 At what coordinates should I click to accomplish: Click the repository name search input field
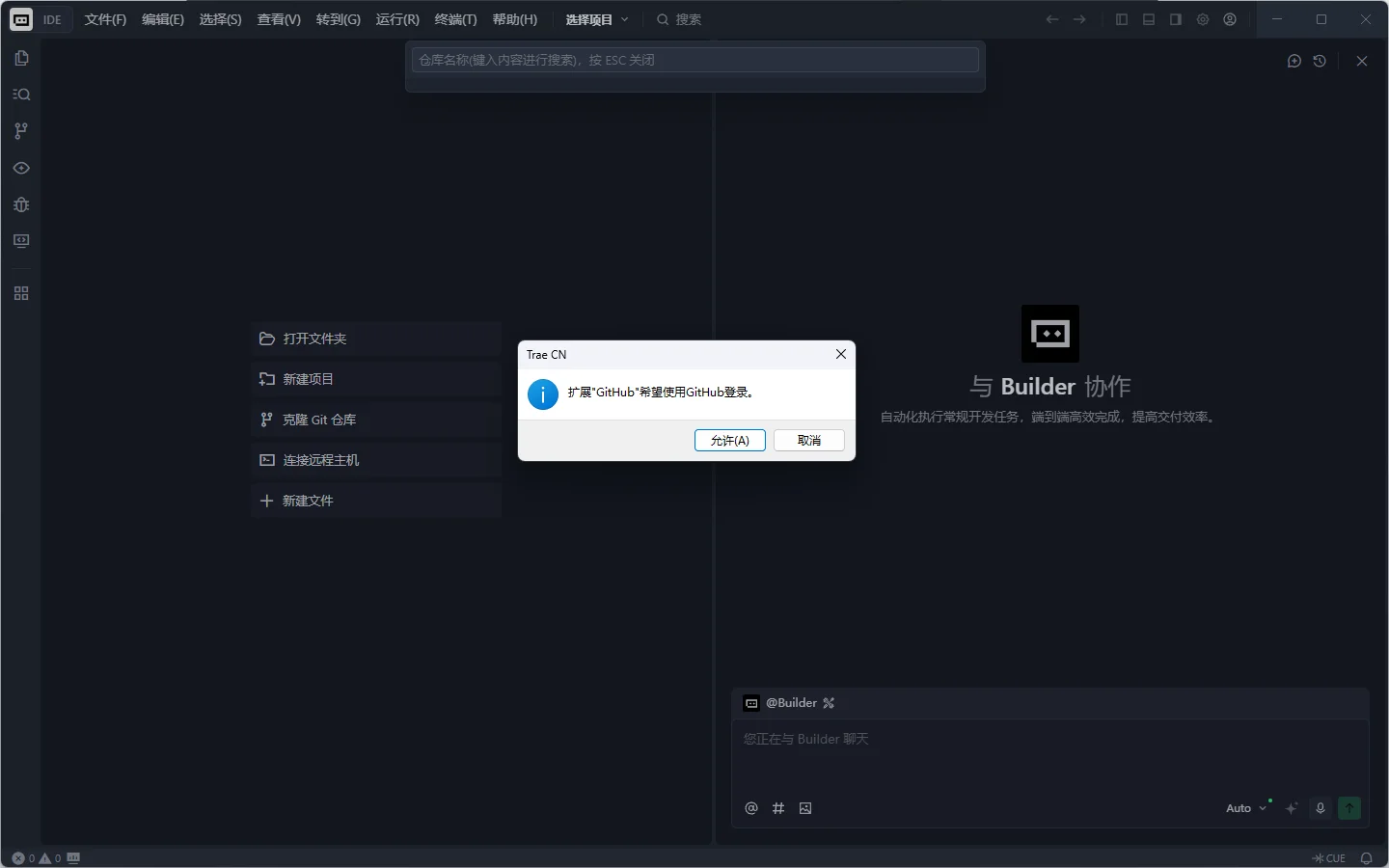(694, 60)
